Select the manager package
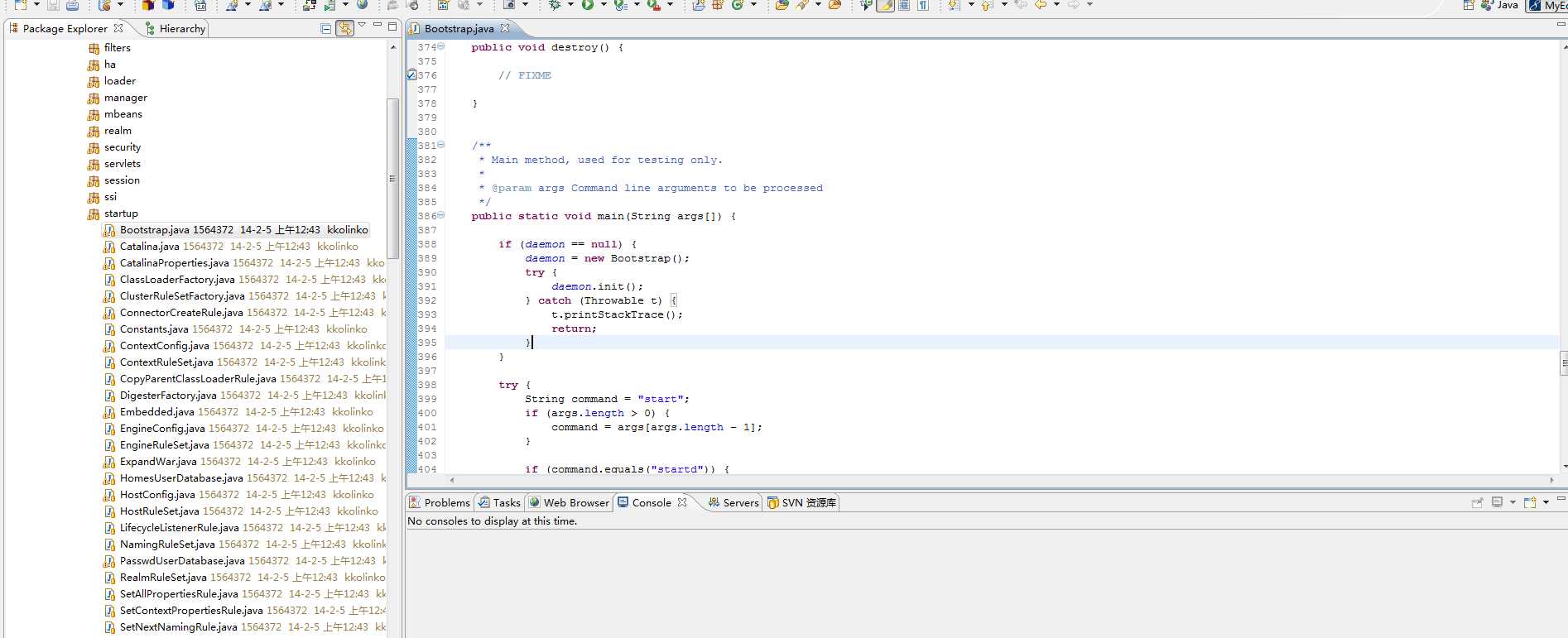Image resolution: width=1568 pixels, height=638 pixels. [118, 98]
